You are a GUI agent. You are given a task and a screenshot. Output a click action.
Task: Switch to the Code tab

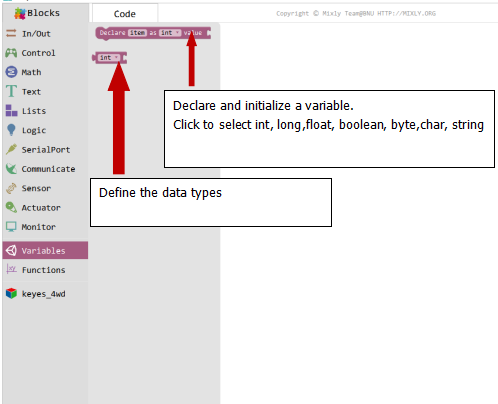(125, 14)
